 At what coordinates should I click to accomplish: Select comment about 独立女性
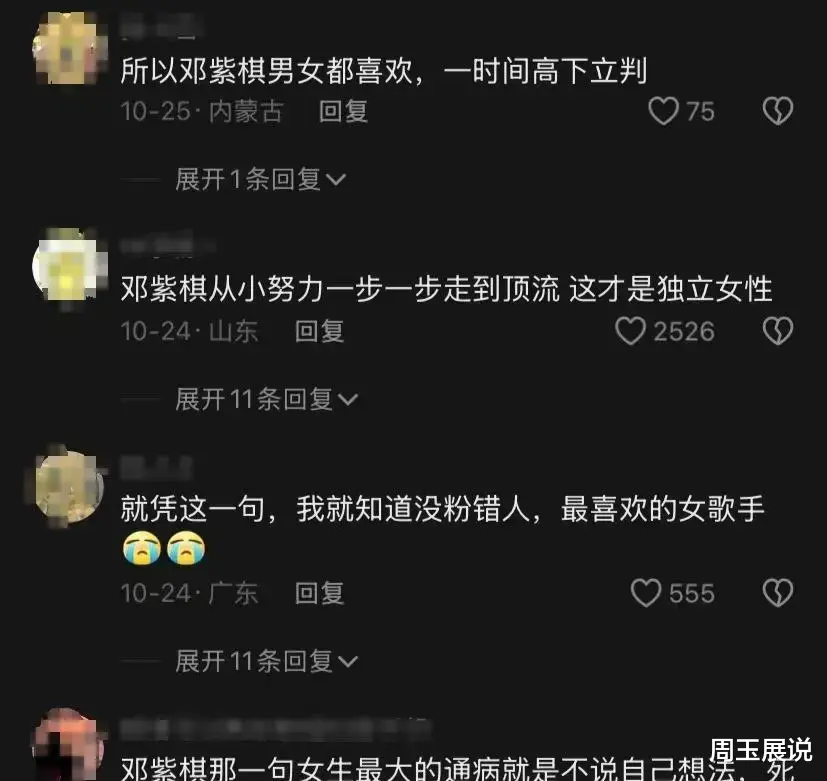tap(446, 289)
